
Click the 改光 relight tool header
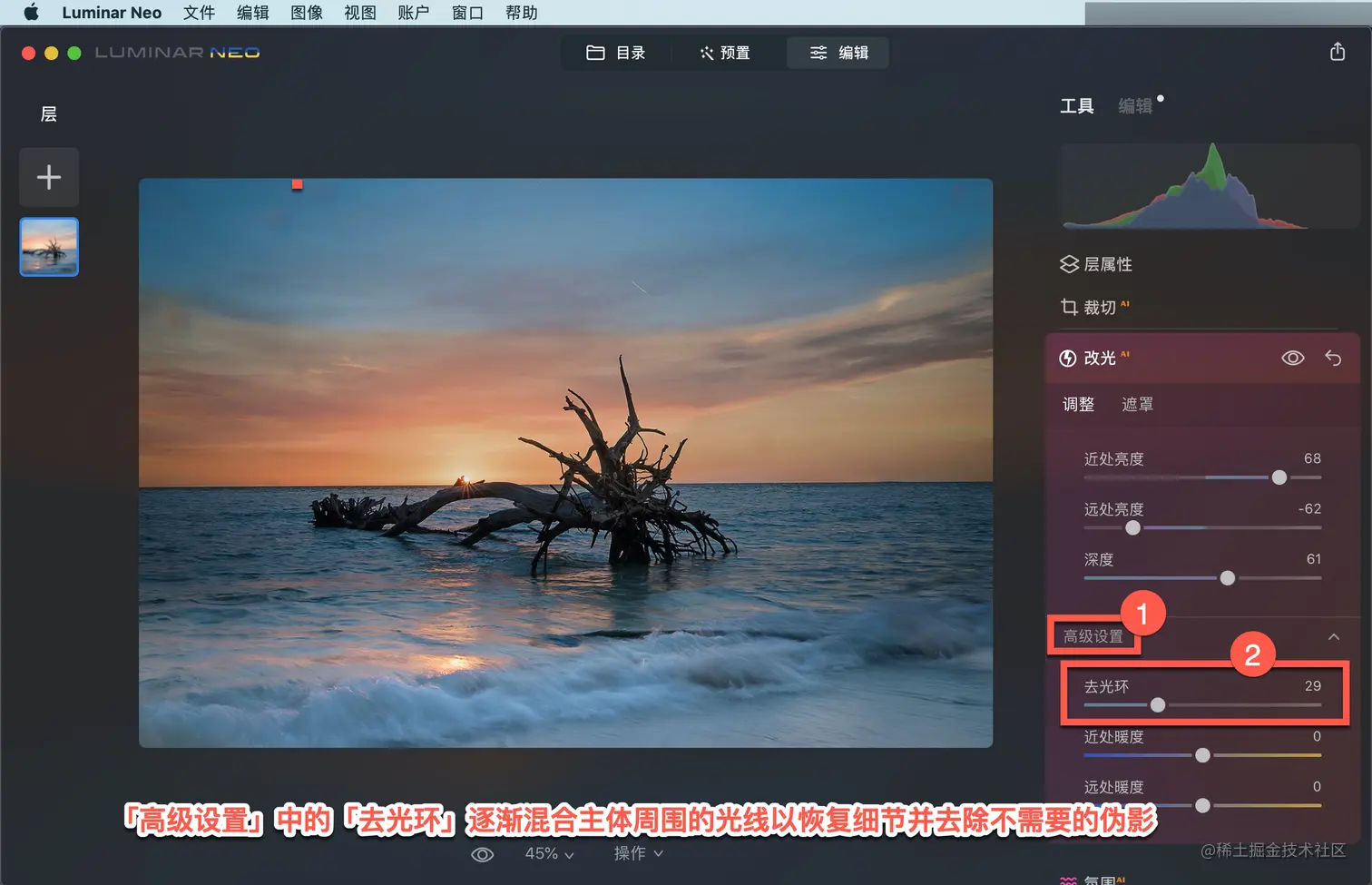click(1202, 358)
